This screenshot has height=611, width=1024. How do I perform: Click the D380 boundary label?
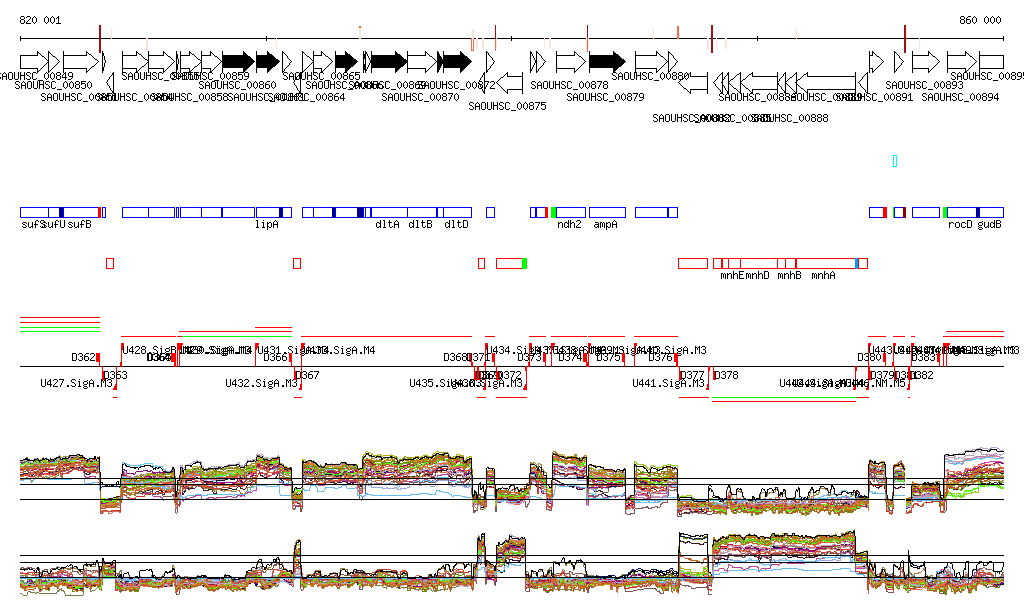pos(870,358)
